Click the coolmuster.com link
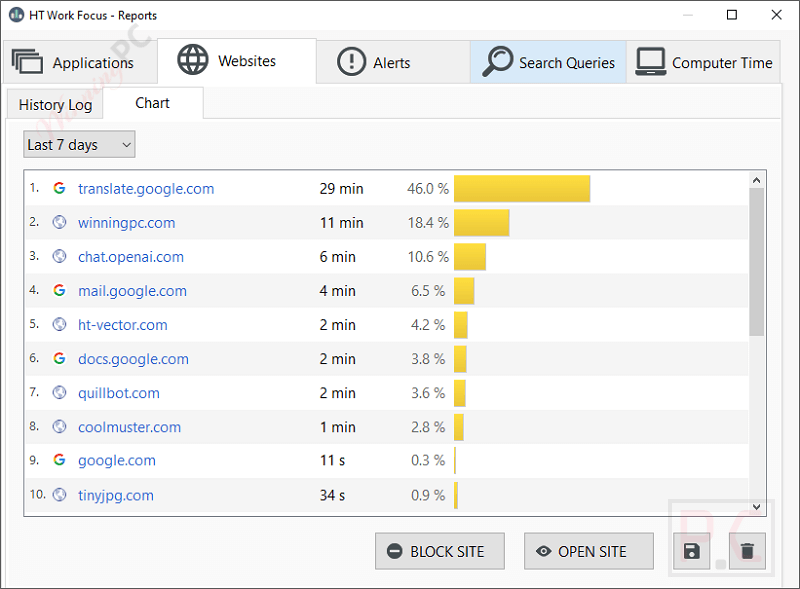Image resolution: width=800 pixels, height=589 pixels. tap(130, 427)
